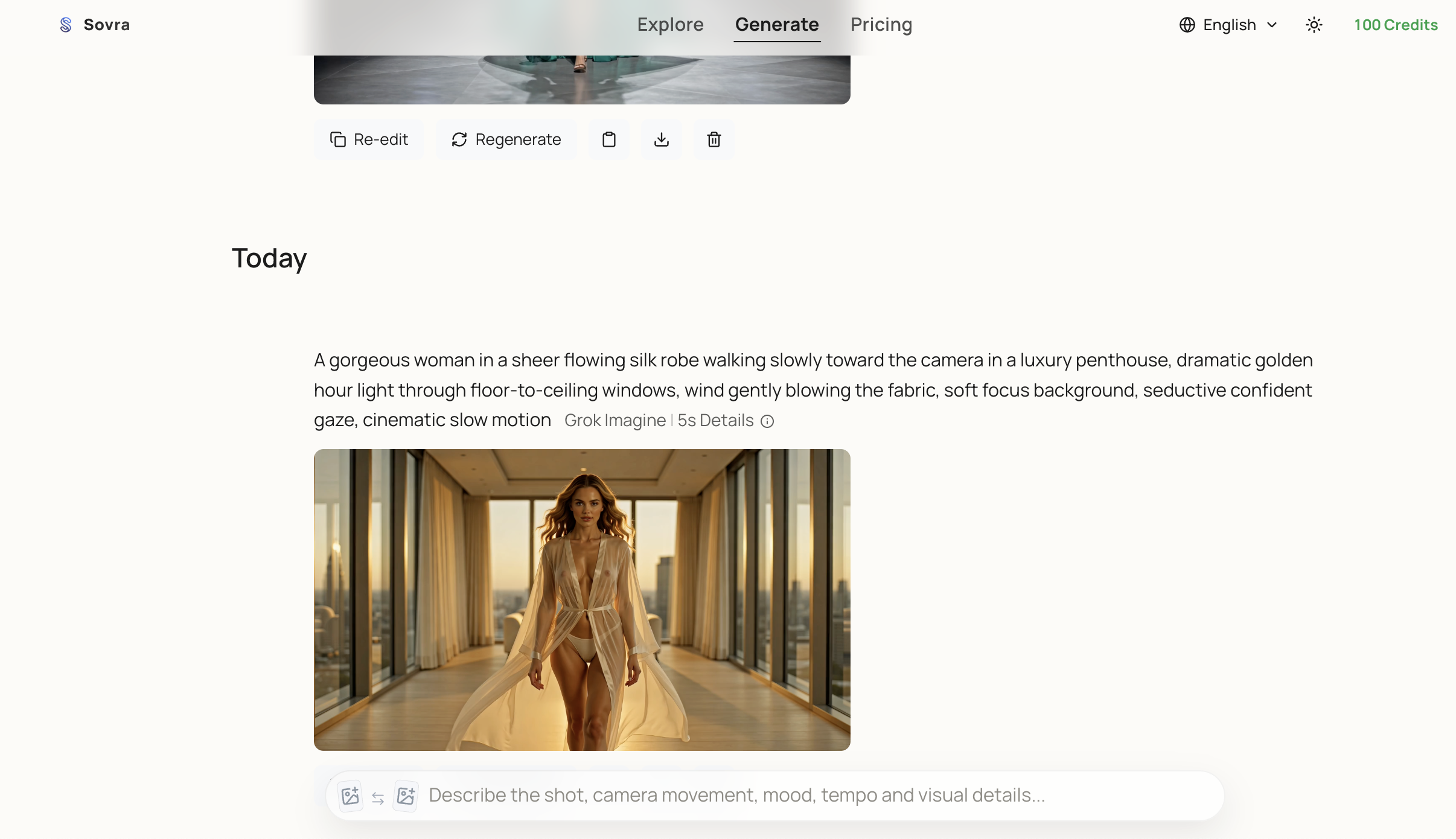Click the globe icon near language selector
Viewport: 1456px width, 839px height.
click(1187, 24)
